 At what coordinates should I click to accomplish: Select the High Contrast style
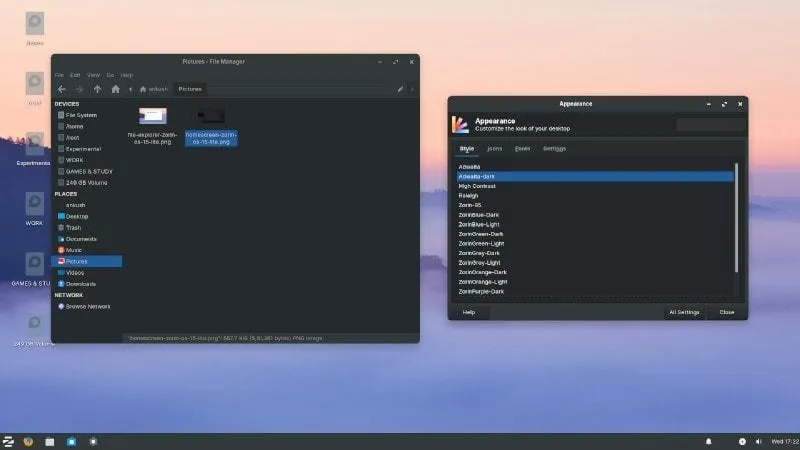click(x=478, y=186)
